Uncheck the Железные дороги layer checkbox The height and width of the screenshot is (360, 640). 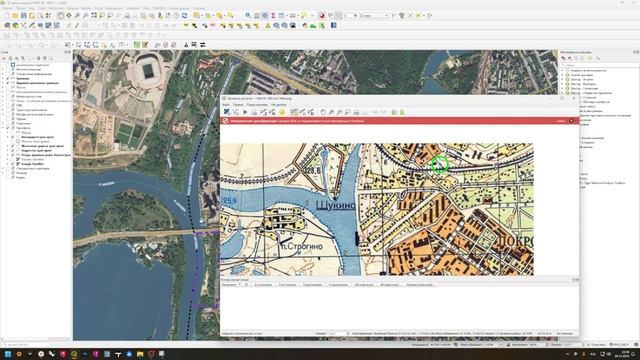[13, 146]
